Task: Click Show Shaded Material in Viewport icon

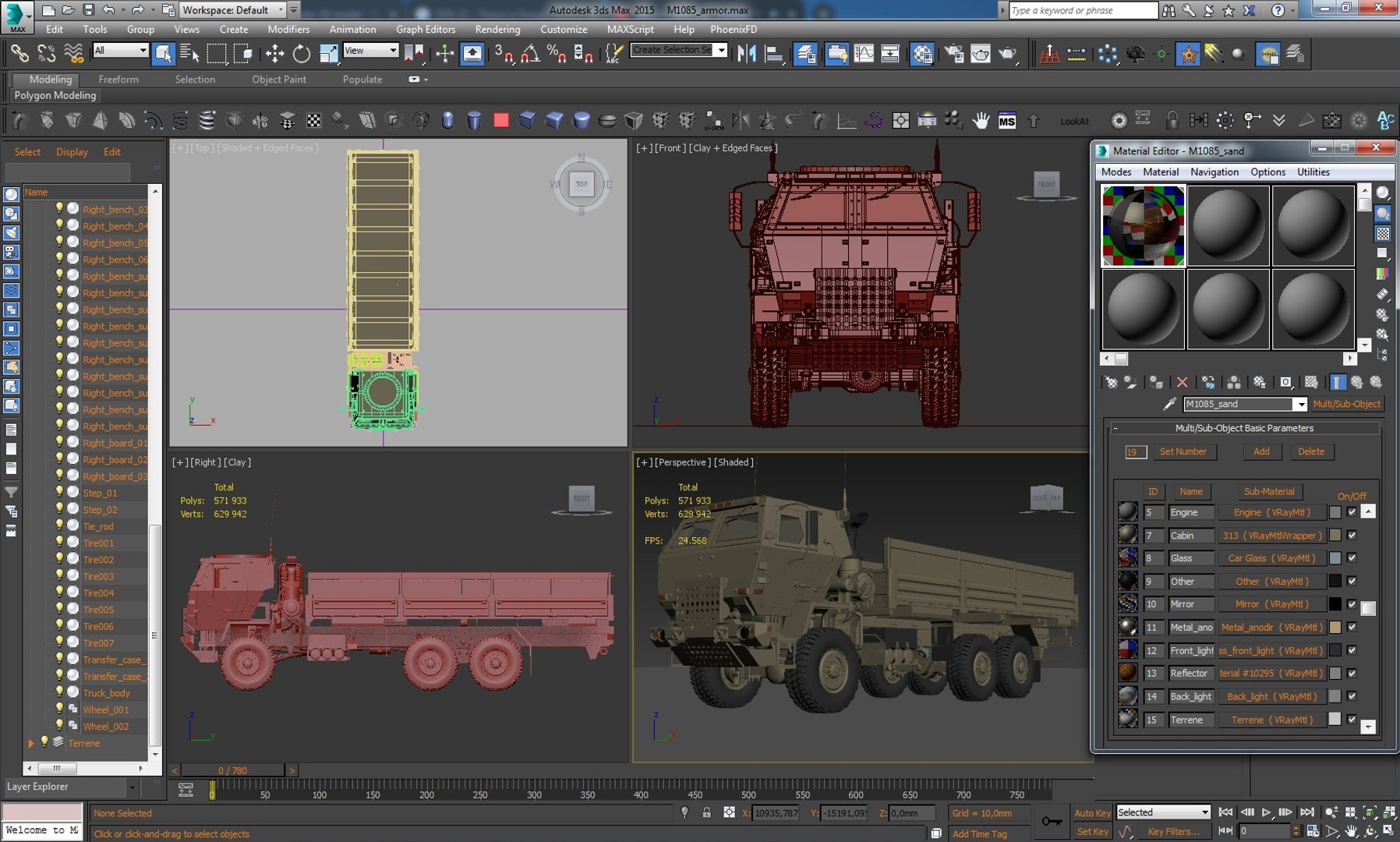Action: (1311, 382)
